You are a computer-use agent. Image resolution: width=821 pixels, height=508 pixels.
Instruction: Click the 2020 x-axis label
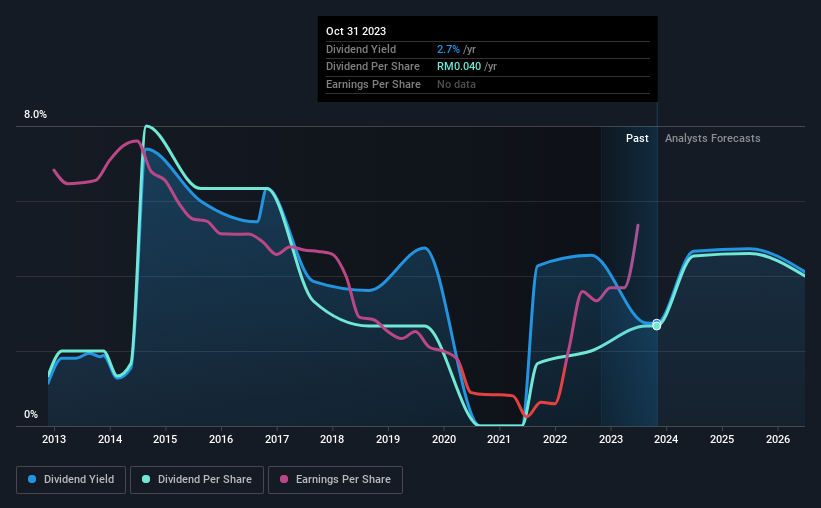pos(444,439)
